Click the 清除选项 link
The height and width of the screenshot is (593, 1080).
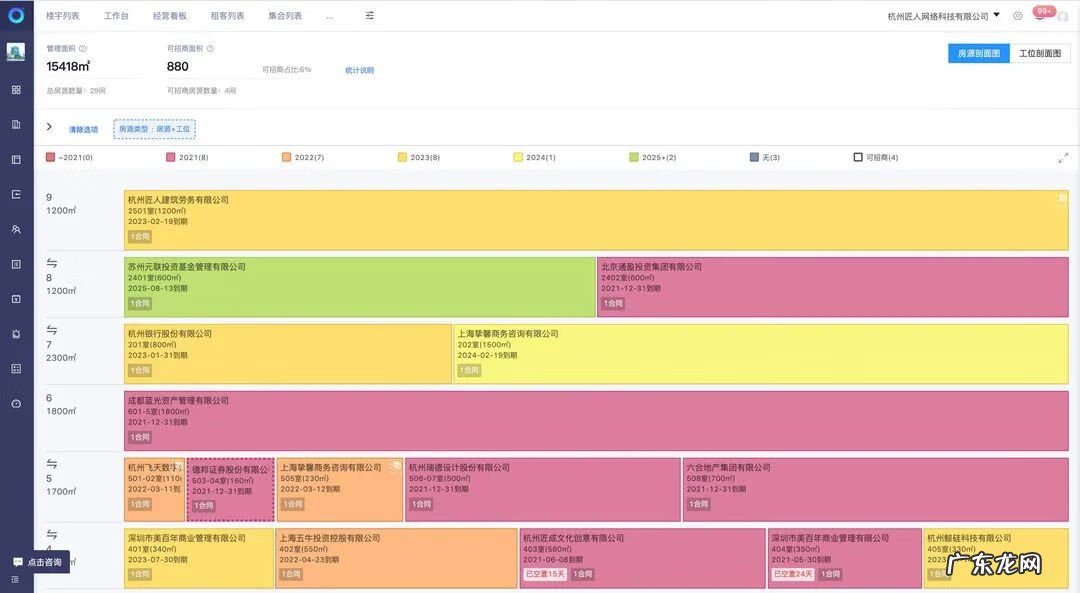pos(83,130)
